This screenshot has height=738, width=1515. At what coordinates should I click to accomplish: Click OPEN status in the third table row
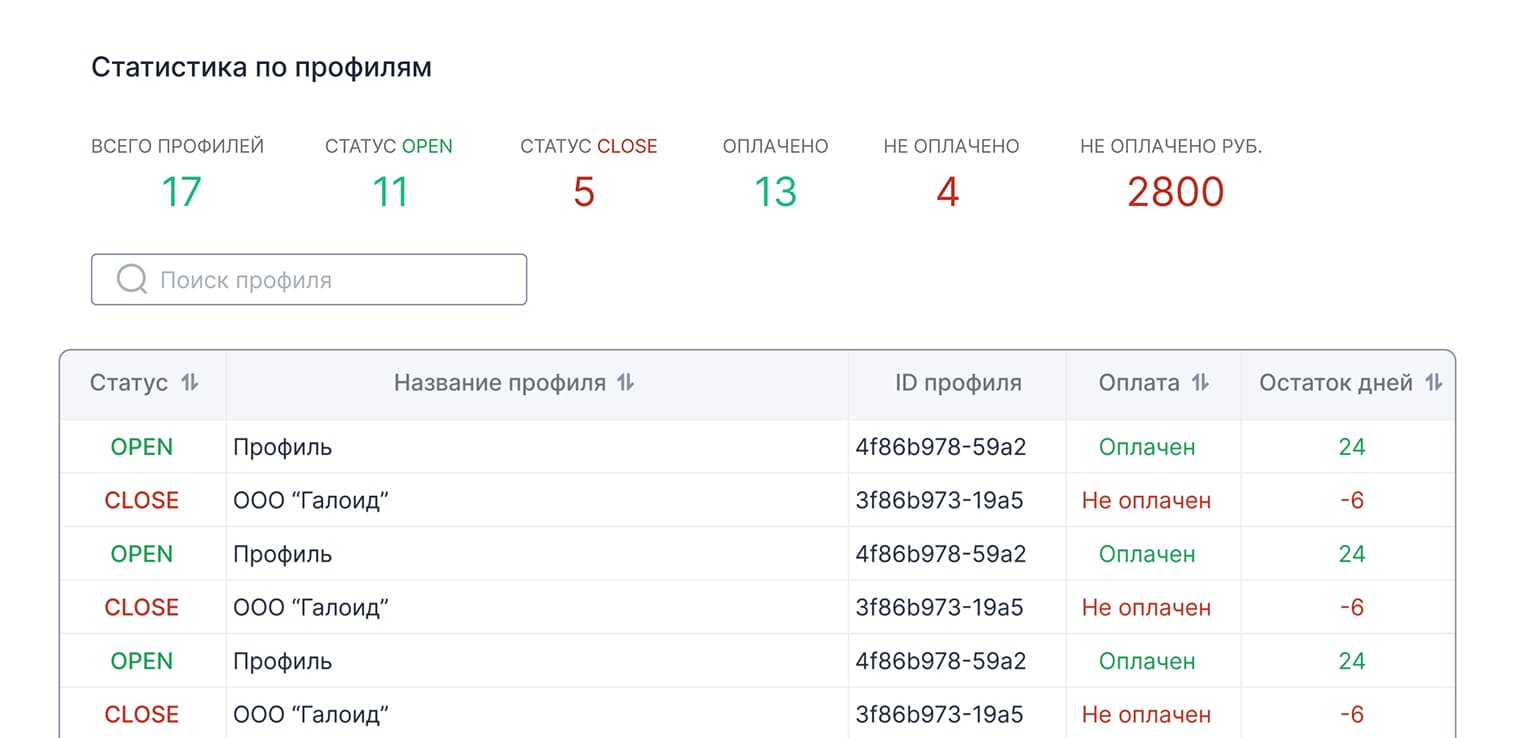click(x=141, y=554)
